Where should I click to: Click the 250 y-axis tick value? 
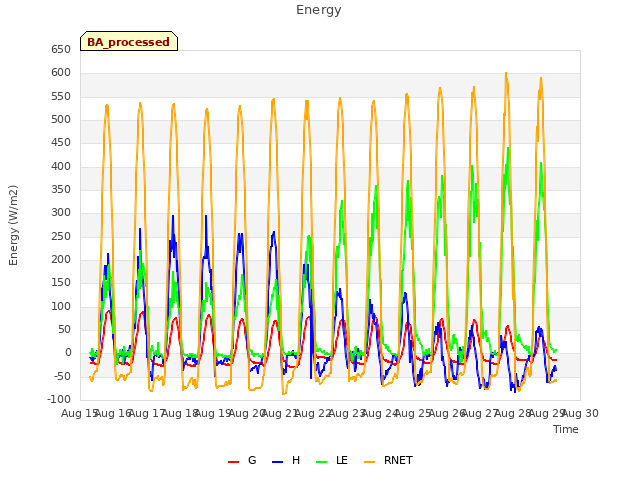(61, 236)
